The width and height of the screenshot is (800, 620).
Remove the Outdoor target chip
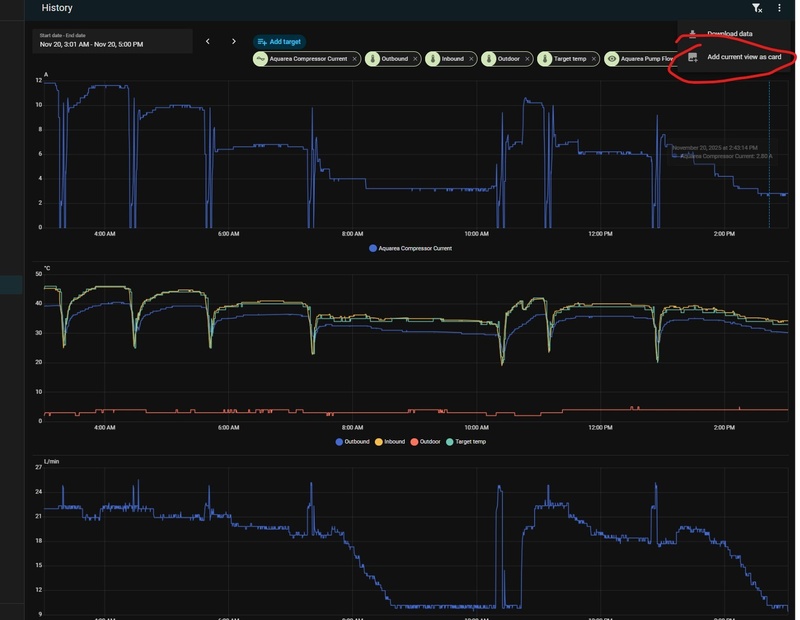(527, 59)
